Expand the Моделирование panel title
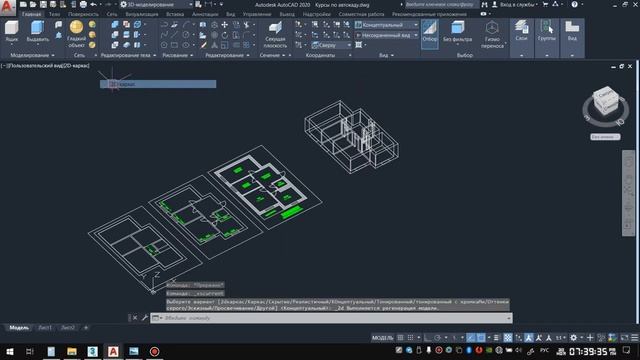Image resolution: width=640 pixels, height=360 pixels. (x=32, y=55)
